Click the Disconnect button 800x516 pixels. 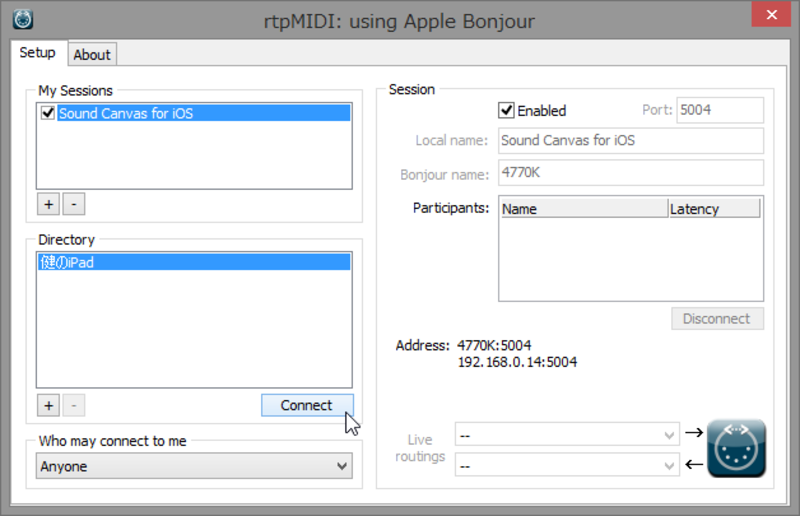point(717,318)
